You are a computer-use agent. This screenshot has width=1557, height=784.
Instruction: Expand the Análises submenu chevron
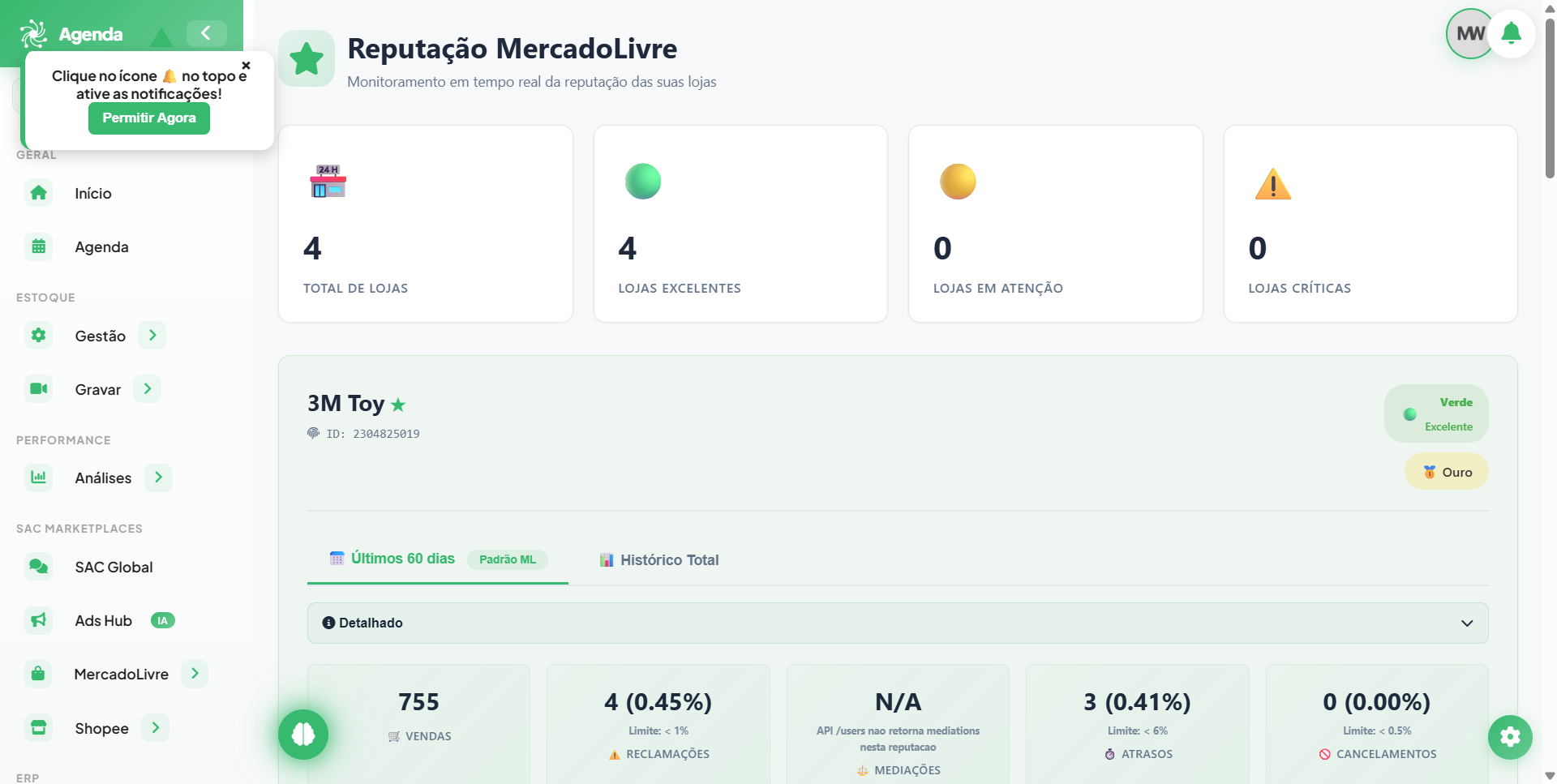(x=158, y=478)
